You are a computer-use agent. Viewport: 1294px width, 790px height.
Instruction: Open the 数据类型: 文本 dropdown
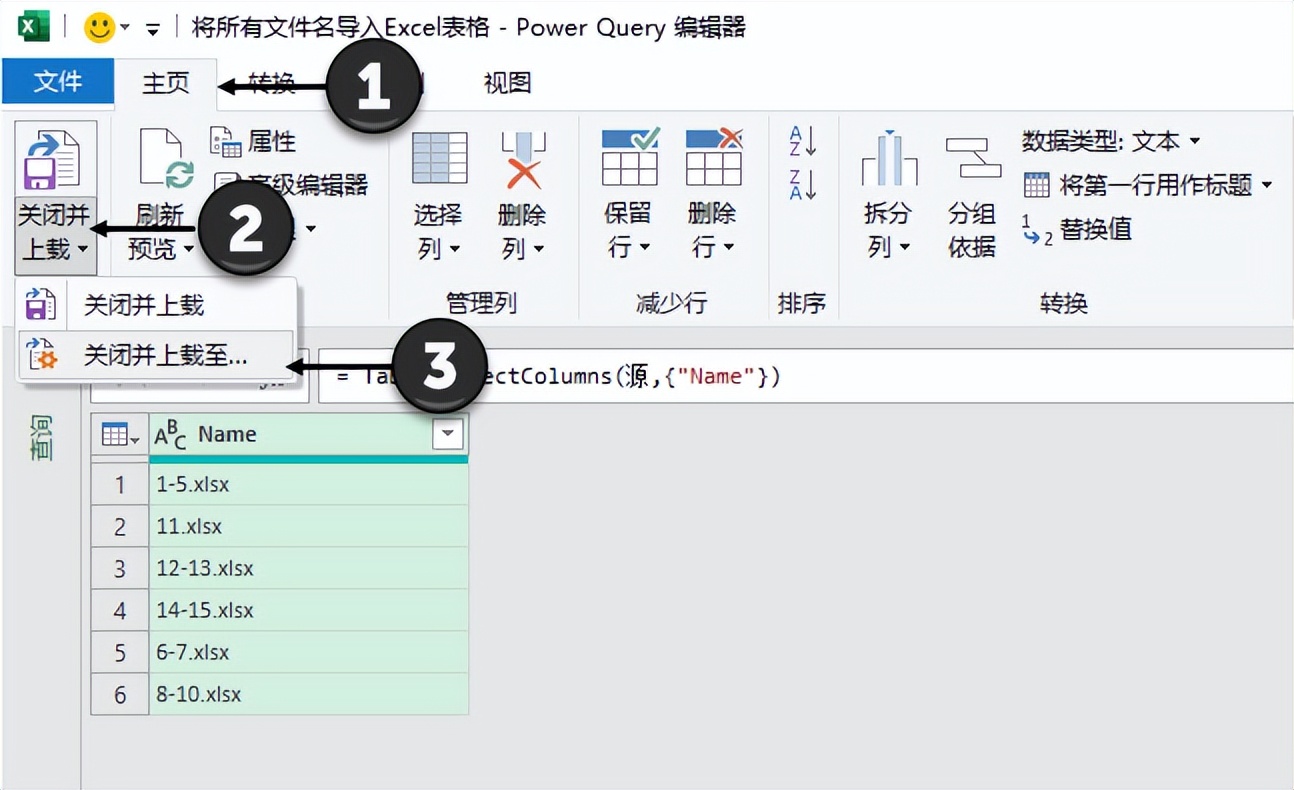click(x=1110, y=141)
